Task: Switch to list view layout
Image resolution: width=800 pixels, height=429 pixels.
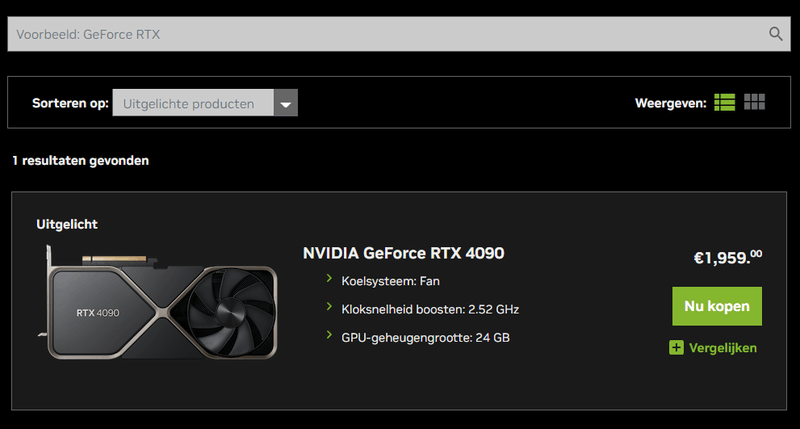Action: tap(725, 102)
